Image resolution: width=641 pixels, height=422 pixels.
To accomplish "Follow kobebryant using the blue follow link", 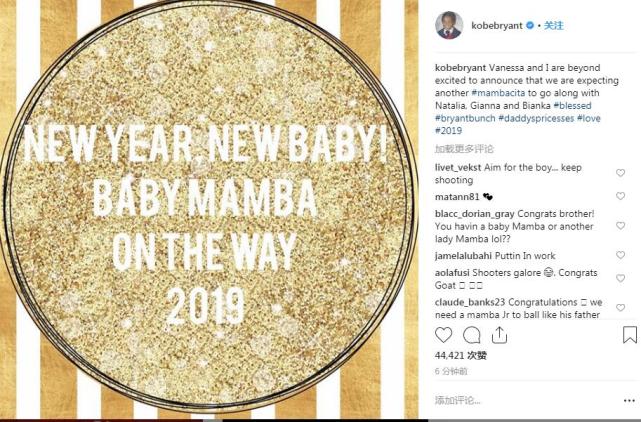I will pyautogui.click(x=554, y=25).
